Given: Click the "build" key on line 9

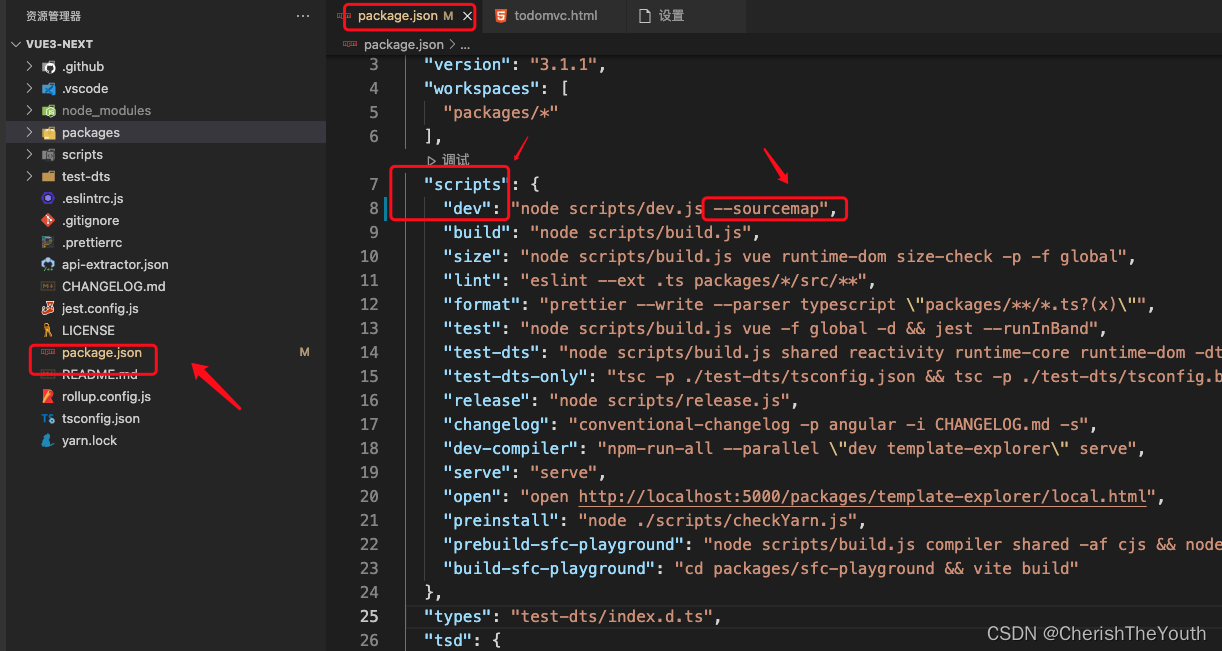Looking at the screenshot, I should click(x=477, y=232).
